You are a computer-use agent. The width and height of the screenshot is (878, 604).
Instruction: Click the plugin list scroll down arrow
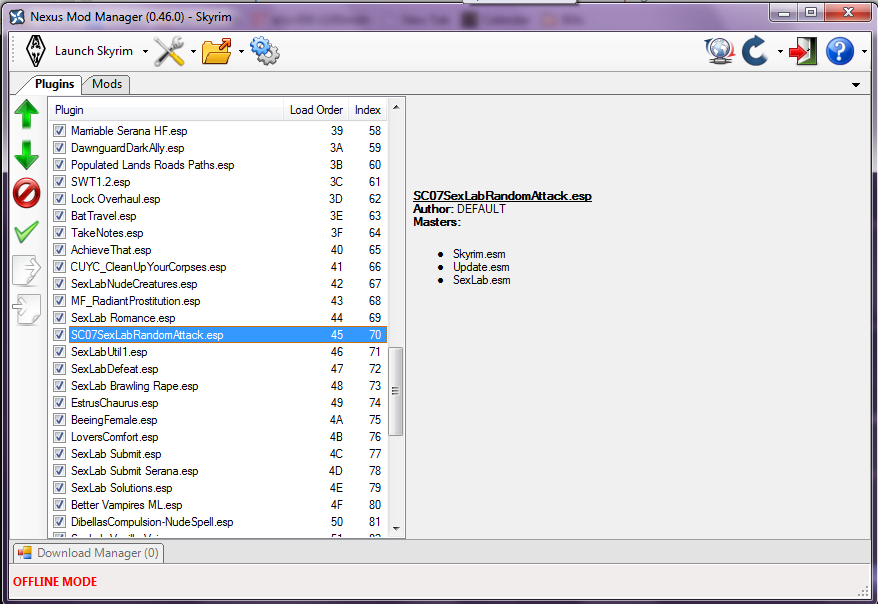(396, 528)
